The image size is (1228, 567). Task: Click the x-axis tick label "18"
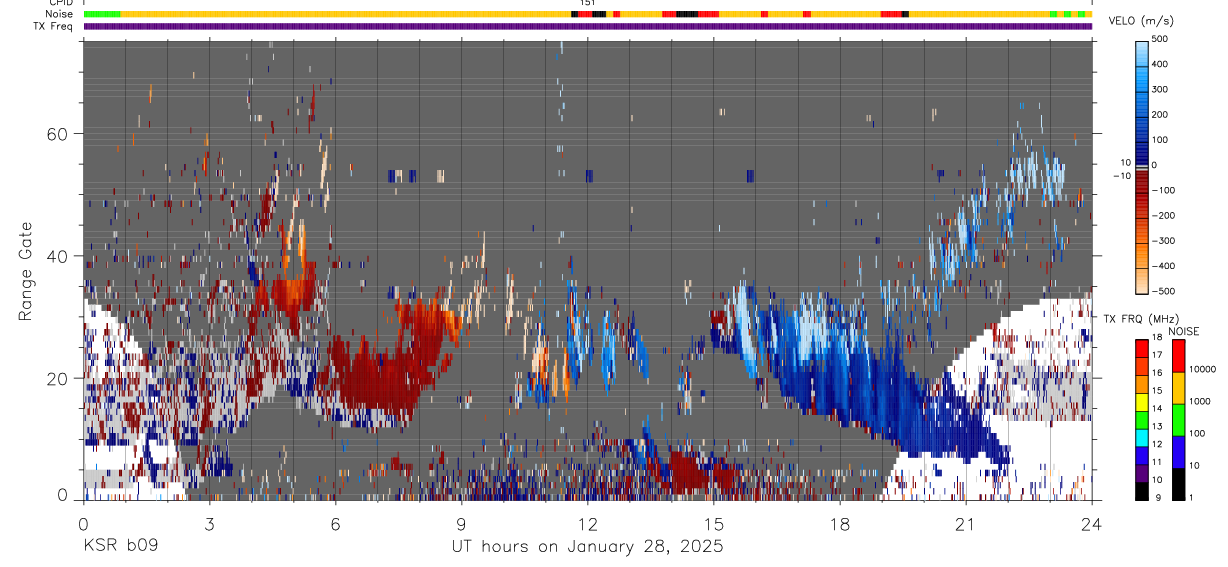pyautogui.click(x=839, y=524)
